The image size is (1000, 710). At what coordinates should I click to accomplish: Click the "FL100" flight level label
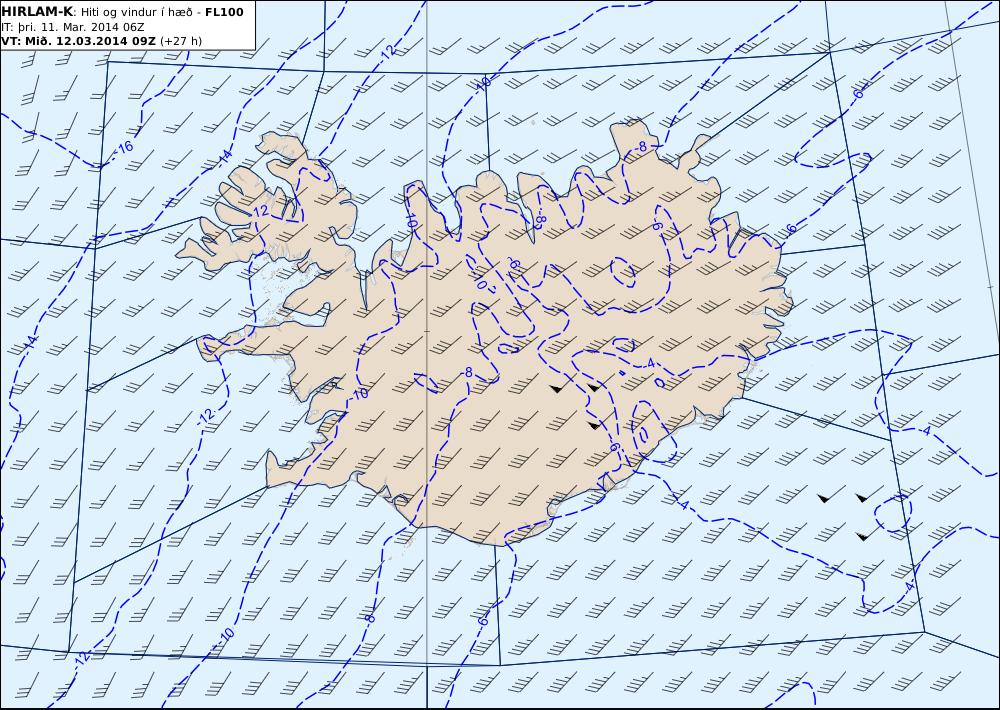(x=224, y=12)
